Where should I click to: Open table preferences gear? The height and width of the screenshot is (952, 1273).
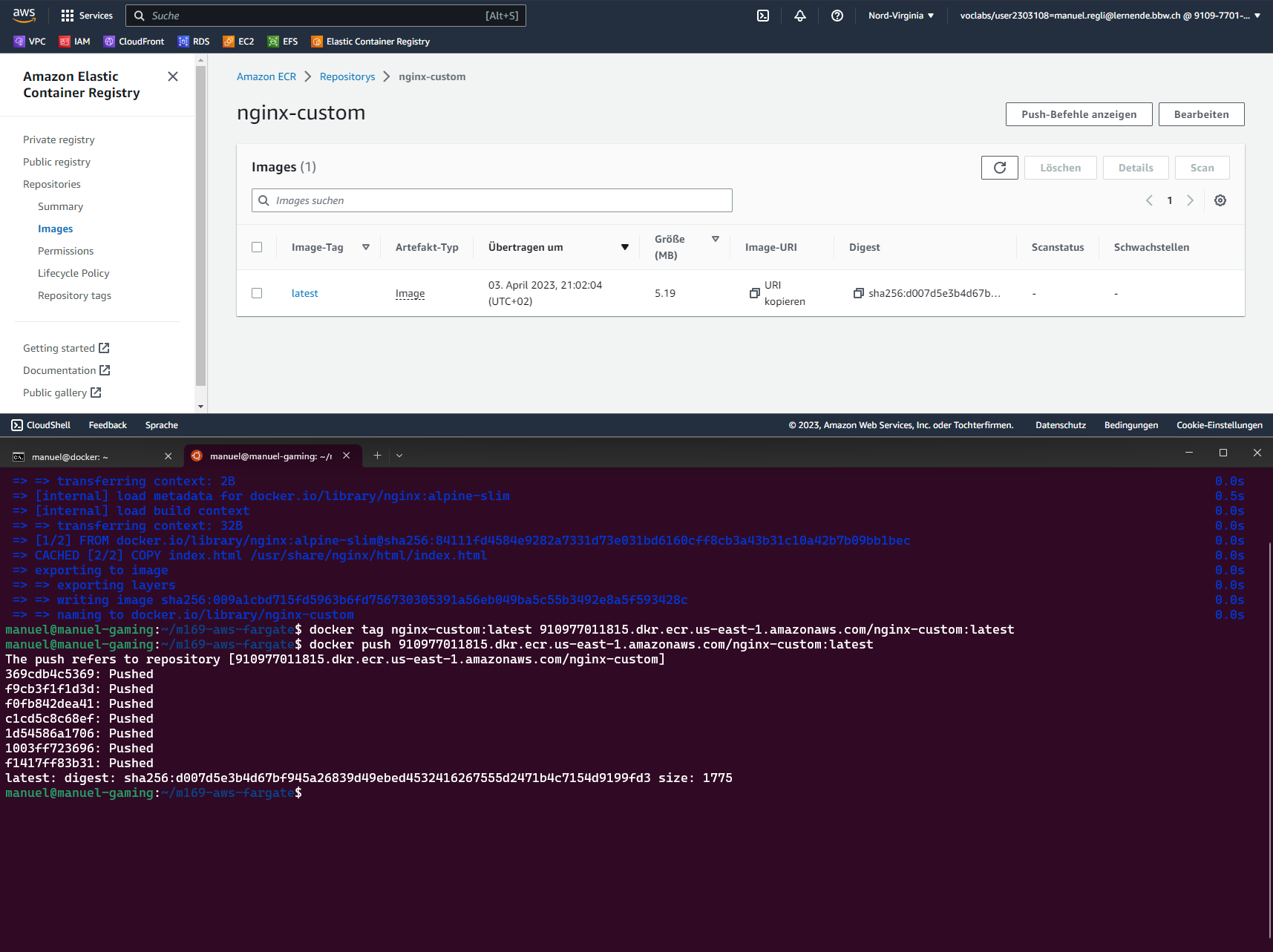click(x=1220, y=200)
